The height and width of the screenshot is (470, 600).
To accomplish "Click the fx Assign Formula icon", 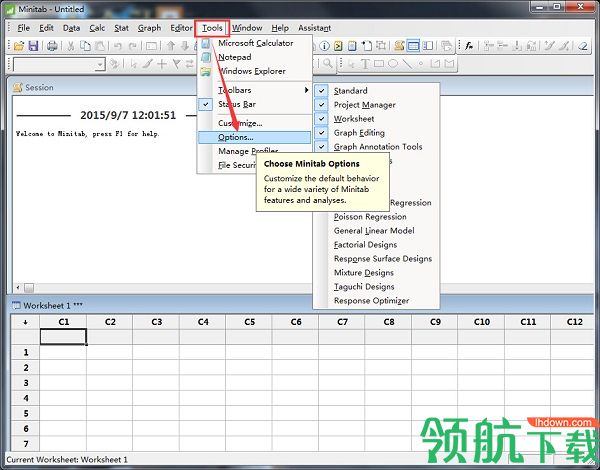I will 469,46.
